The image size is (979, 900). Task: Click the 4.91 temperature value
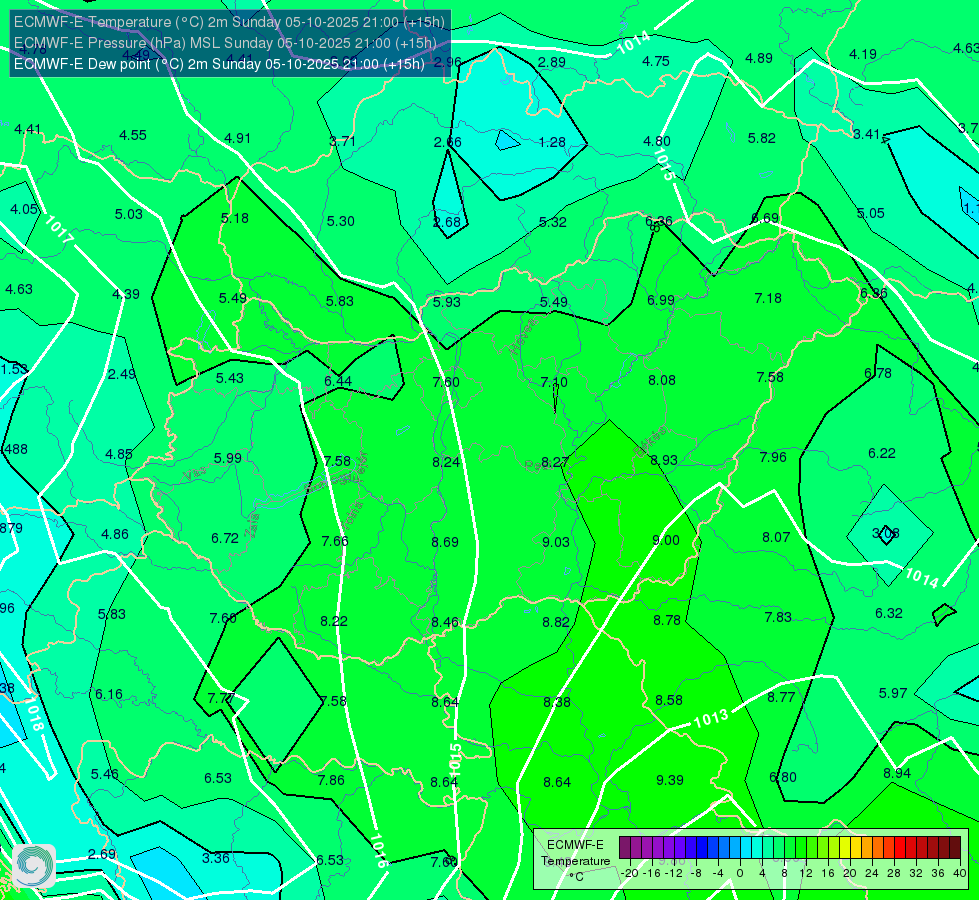point(237,139)
